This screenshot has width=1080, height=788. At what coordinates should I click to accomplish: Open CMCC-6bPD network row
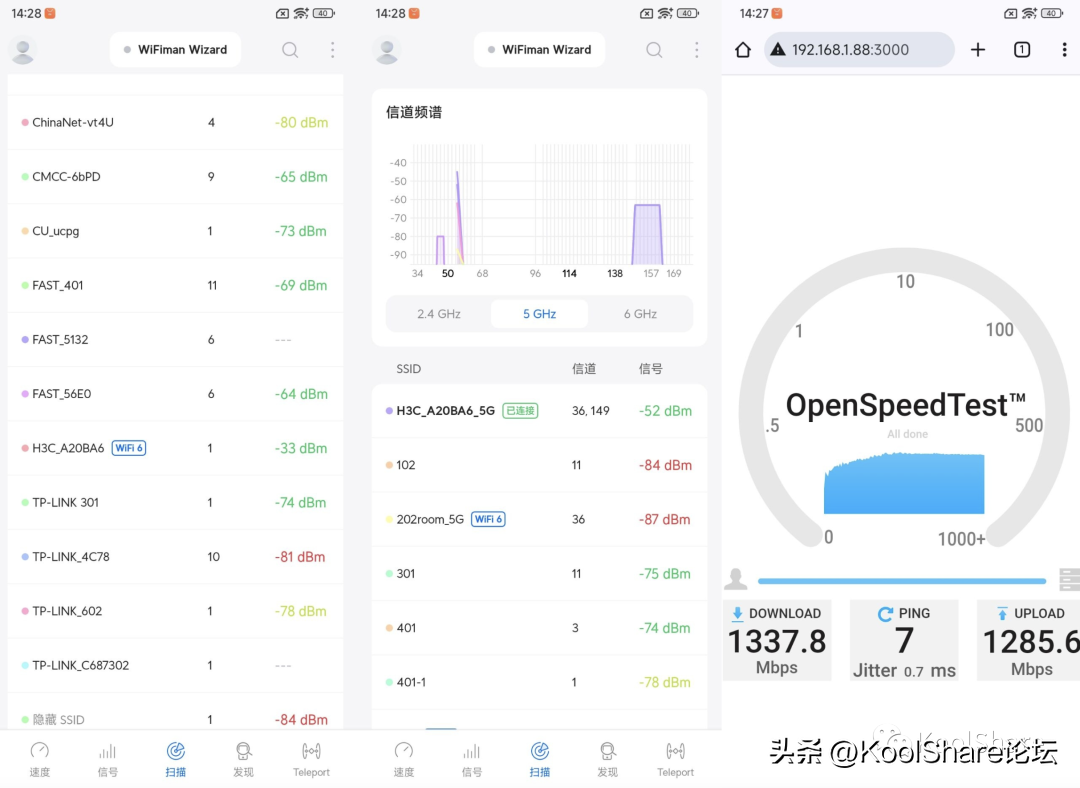point(176,177)
